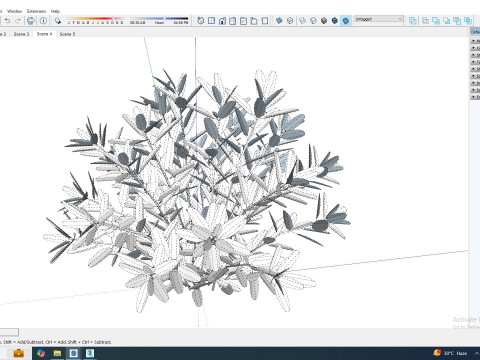This screenshot has height=360, width=480.
Task: Select Hidden Line face style
Action: [x=313, y=21]
